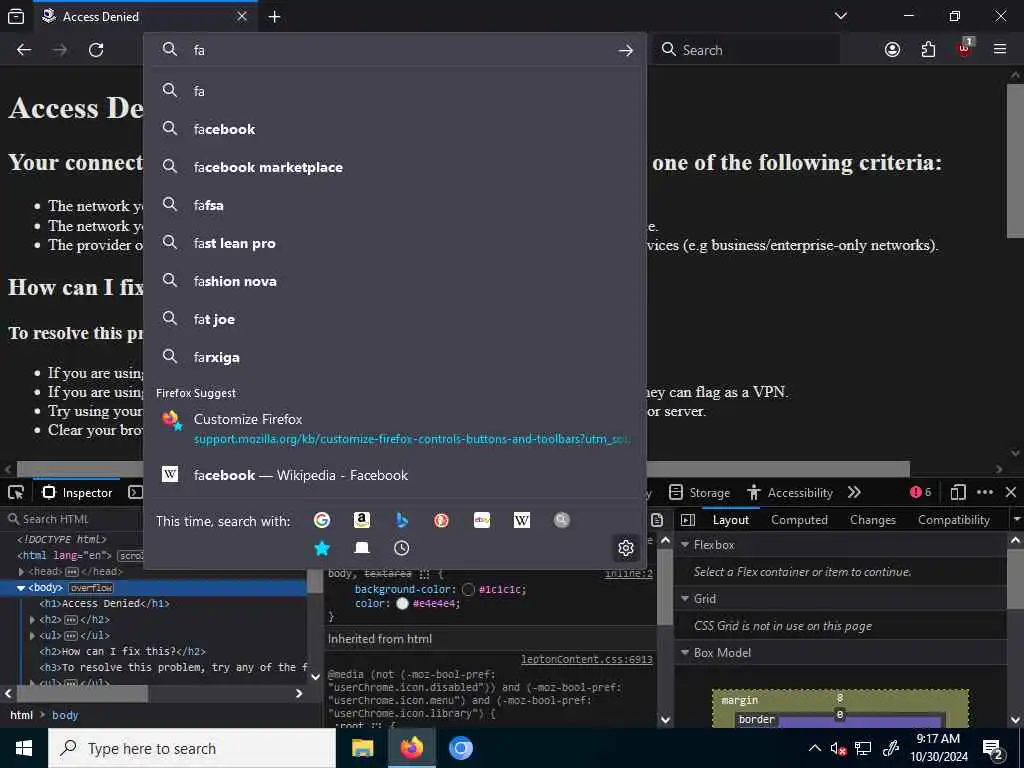Collapse the Flexbox section

(x=685, y=545)
